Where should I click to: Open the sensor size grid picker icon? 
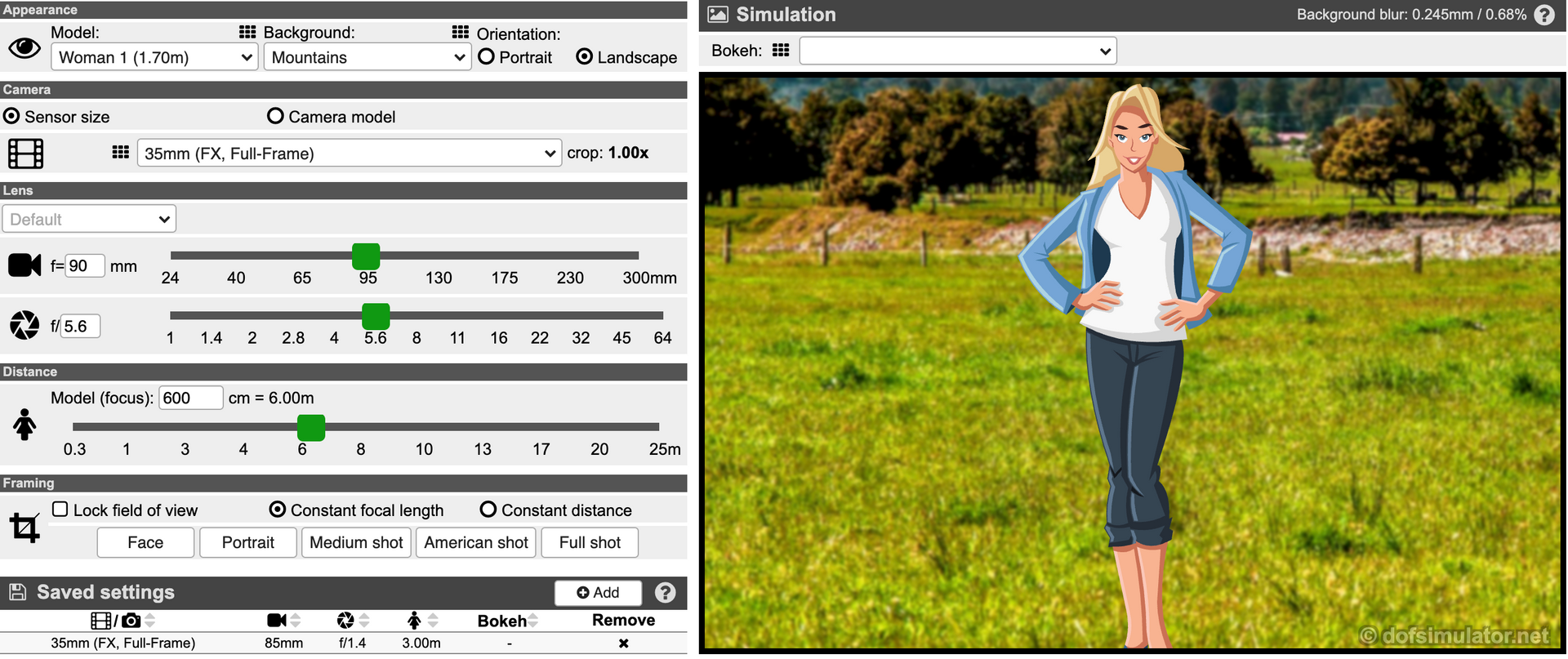point(121,152)
